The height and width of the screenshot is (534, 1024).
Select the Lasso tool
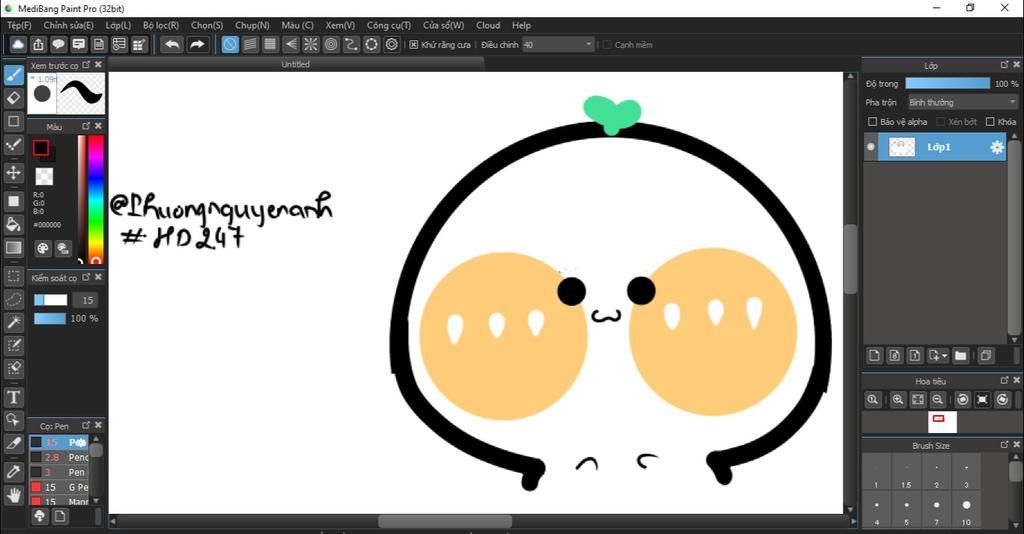point(14,299)
